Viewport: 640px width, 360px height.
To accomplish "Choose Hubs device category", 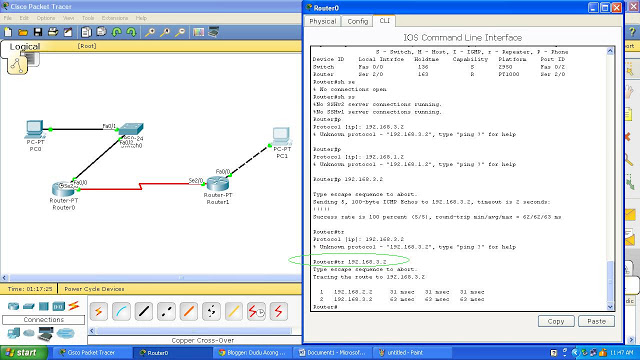I will pos(44,306).
